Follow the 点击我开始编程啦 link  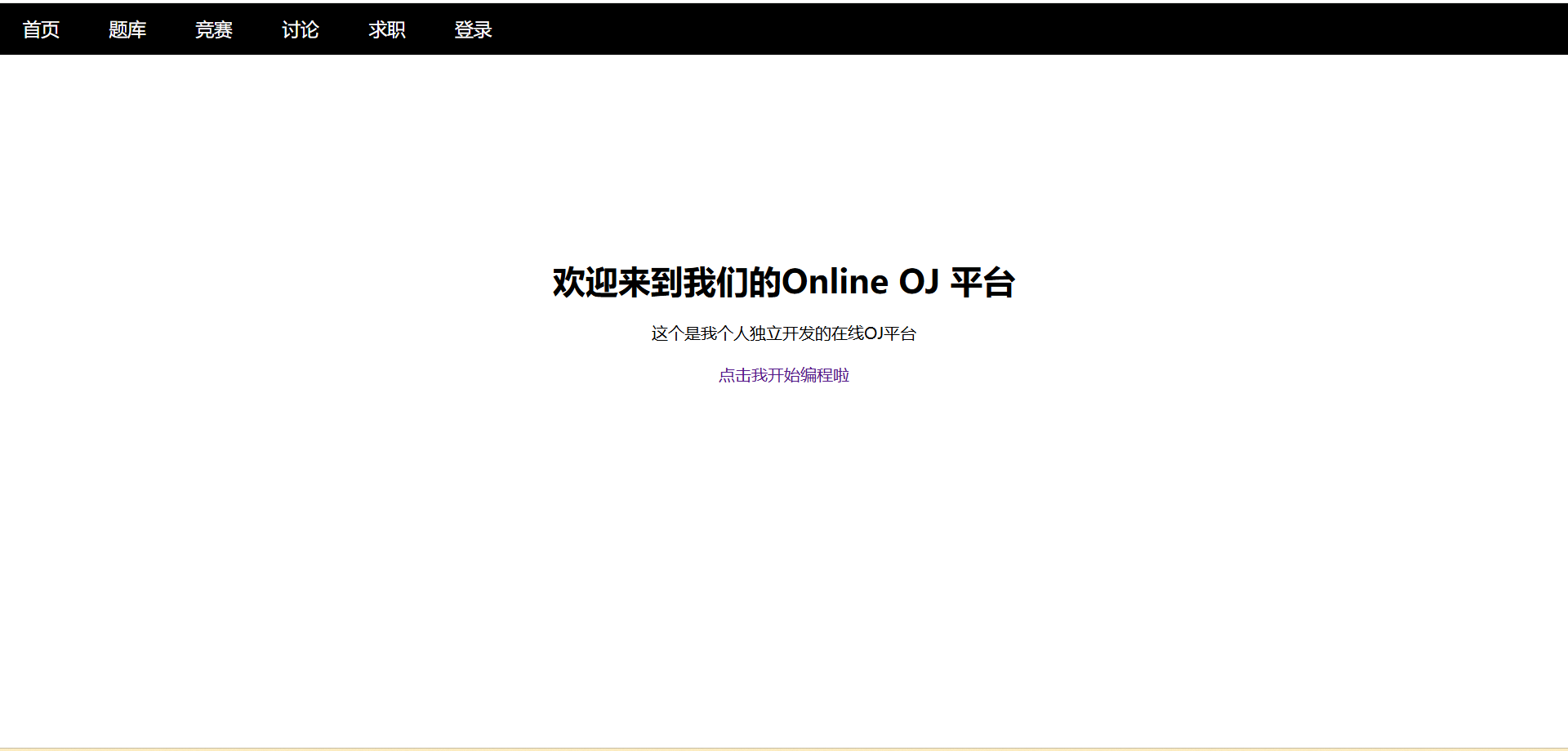click(784, 375)
